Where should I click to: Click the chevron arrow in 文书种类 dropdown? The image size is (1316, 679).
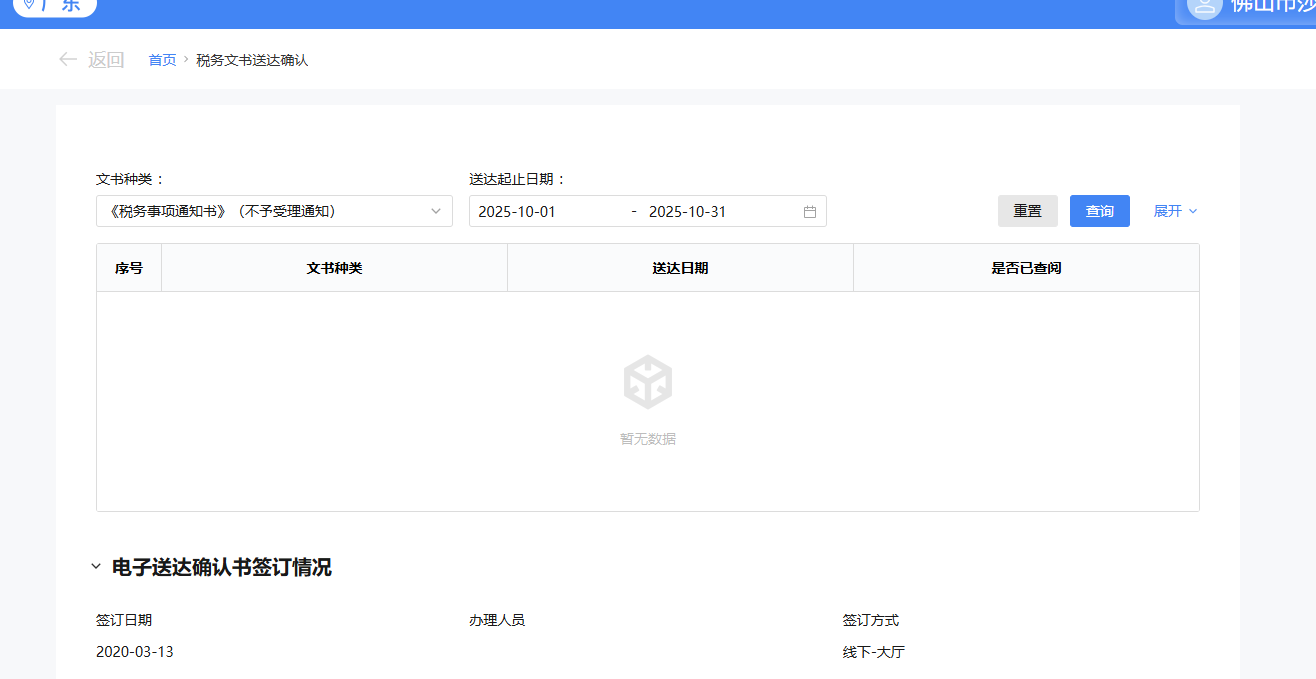(x=436, y=211)
